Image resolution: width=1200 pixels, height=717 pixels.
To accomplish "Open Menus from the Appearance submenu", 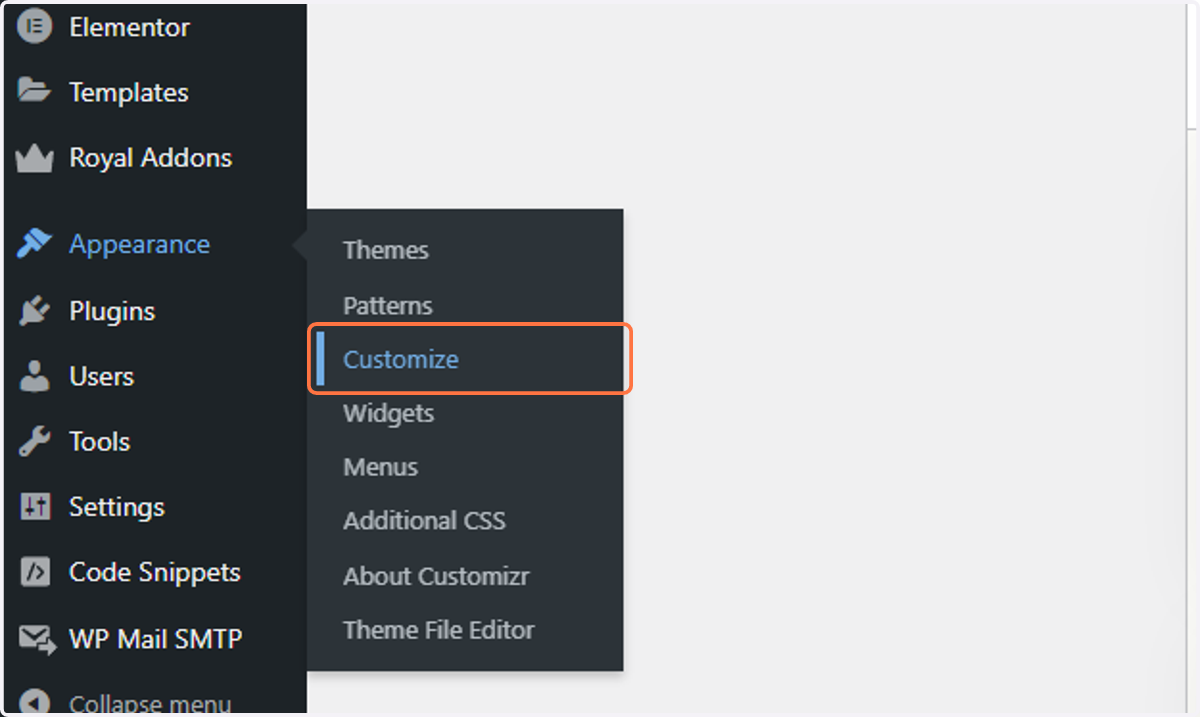I will [381, 467].
